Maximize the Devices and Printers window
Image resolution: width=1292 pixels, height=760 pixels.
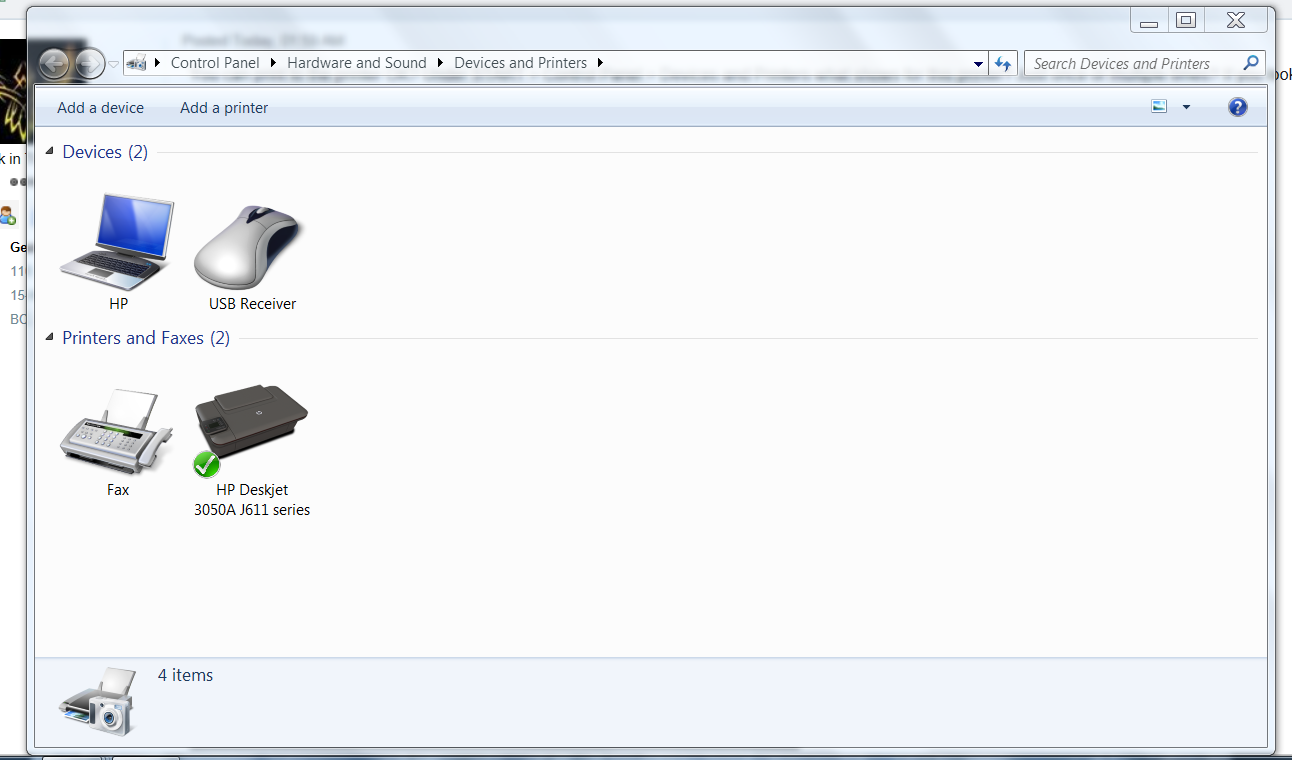[x=1186, y=20]
